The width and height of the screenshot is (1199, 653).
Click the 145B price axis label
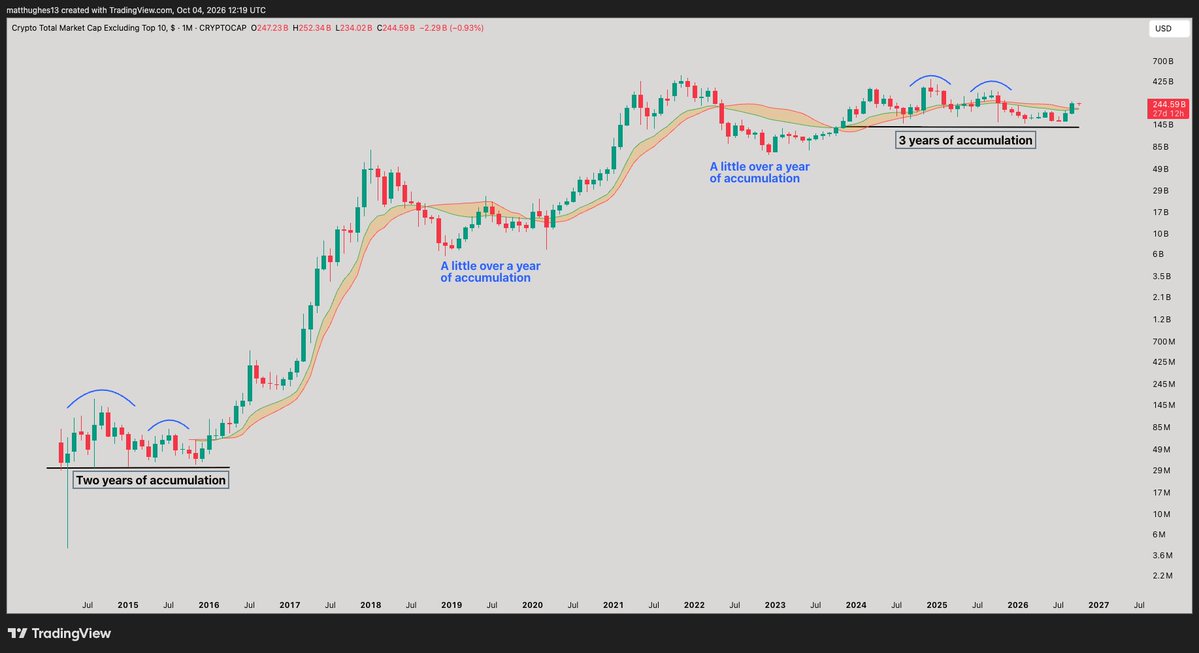pyautogui.click(x=1162, y=125)
